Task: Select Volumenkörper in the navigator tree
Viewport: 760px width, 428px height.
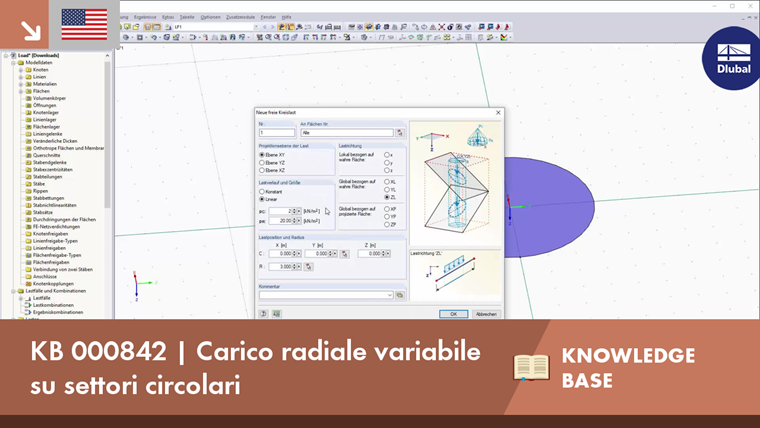Action: pos(49,98)
